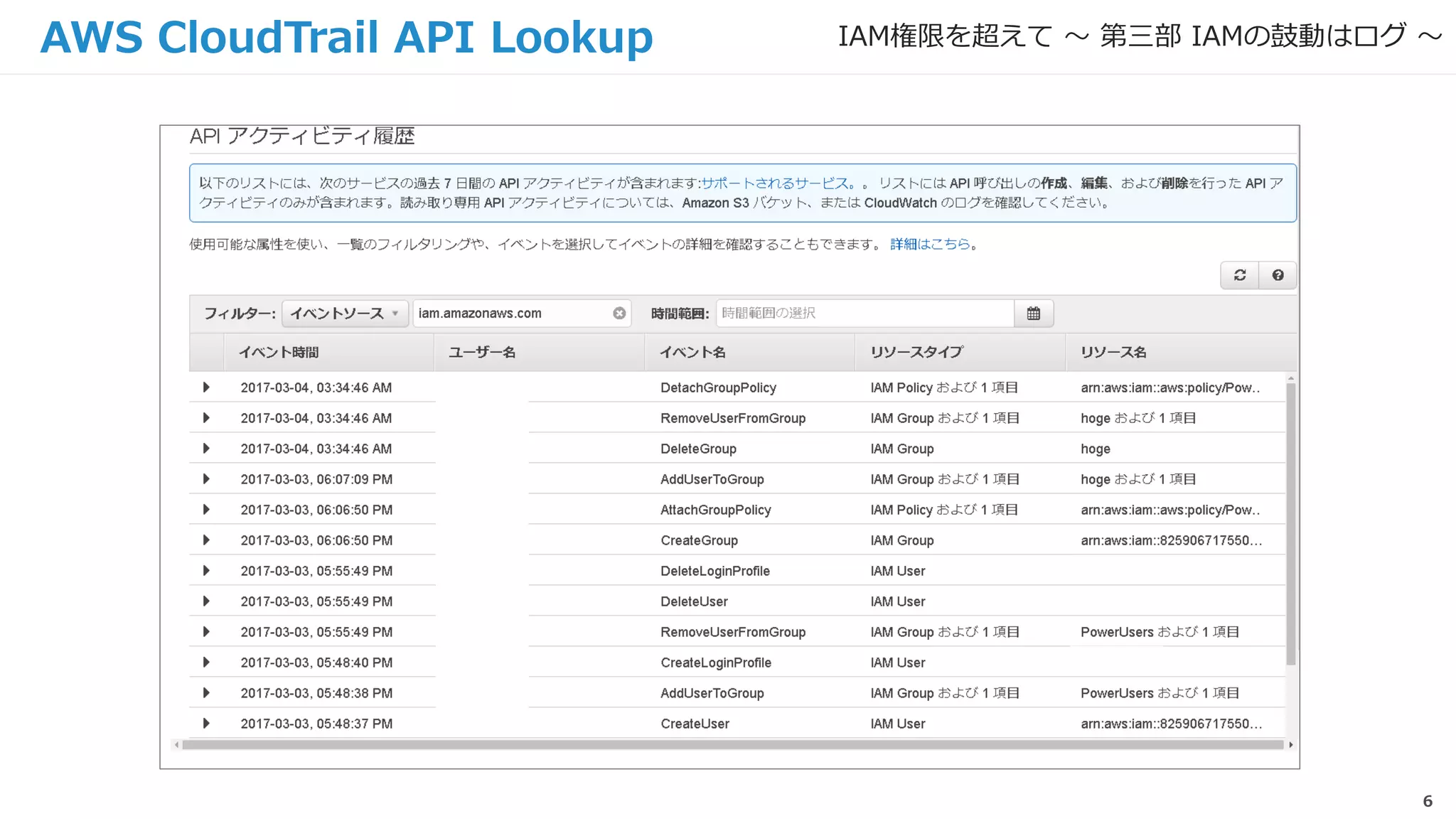The image size is (1456, 819).
Task: Select the DeleteUser event name
Action: pos(694,601)
